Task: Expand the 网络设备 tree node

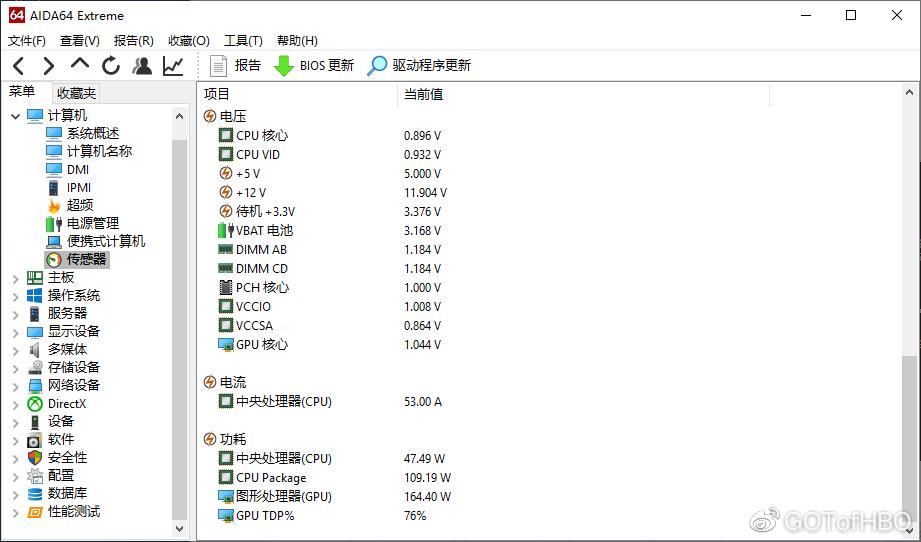Action: [x=15, y=387]
